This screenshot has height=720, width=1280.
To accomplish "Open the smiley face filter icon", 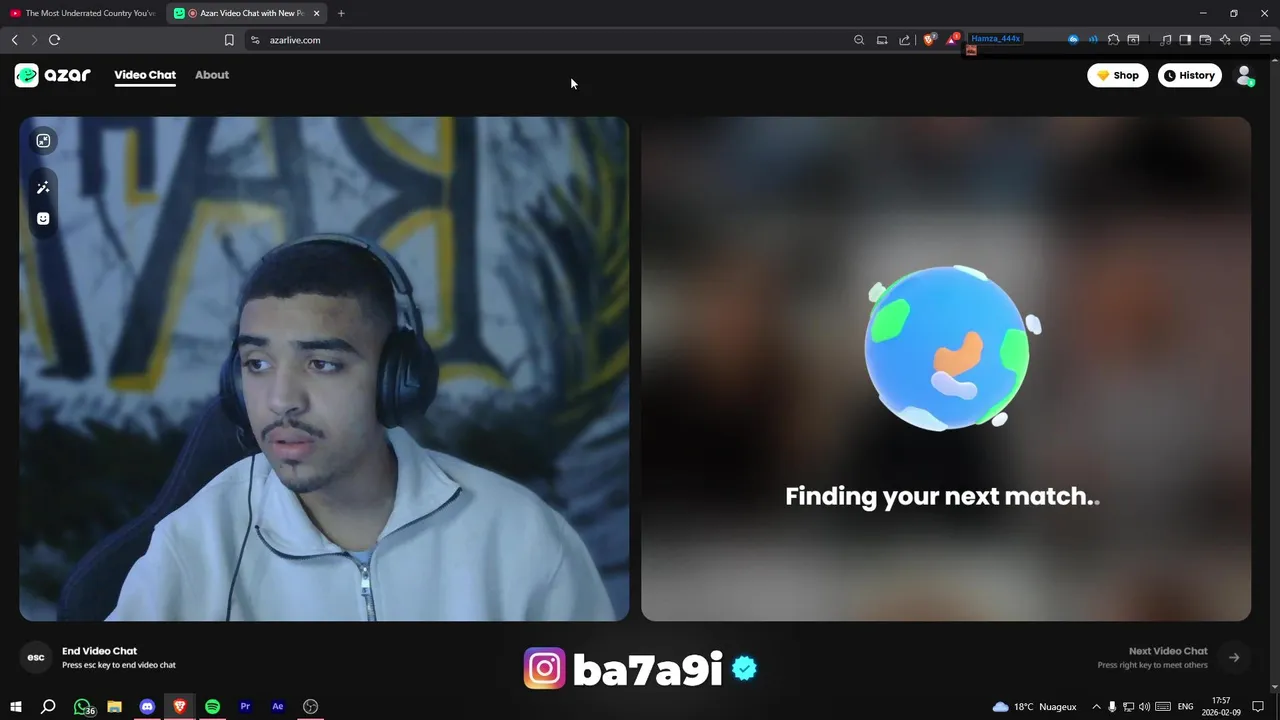I will (x=43, y=218).
